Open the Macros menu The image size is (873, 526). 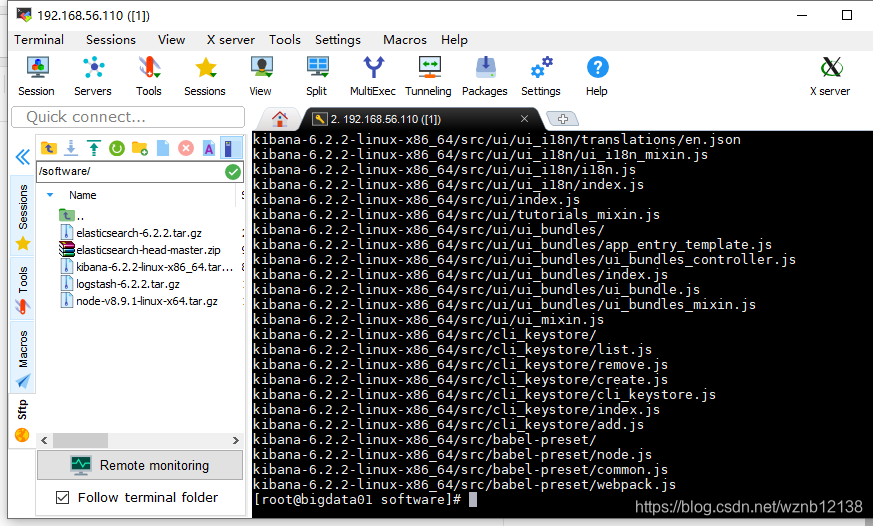[x=405, y=40]
